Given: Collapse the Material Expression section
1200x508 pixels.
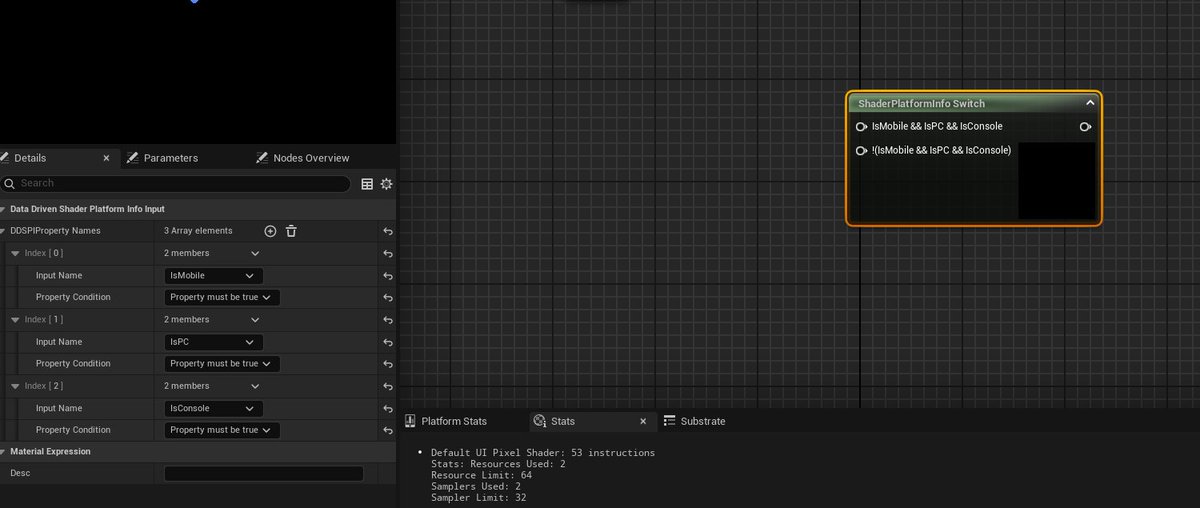Looking at the screenshot, I should coord(5,451).
